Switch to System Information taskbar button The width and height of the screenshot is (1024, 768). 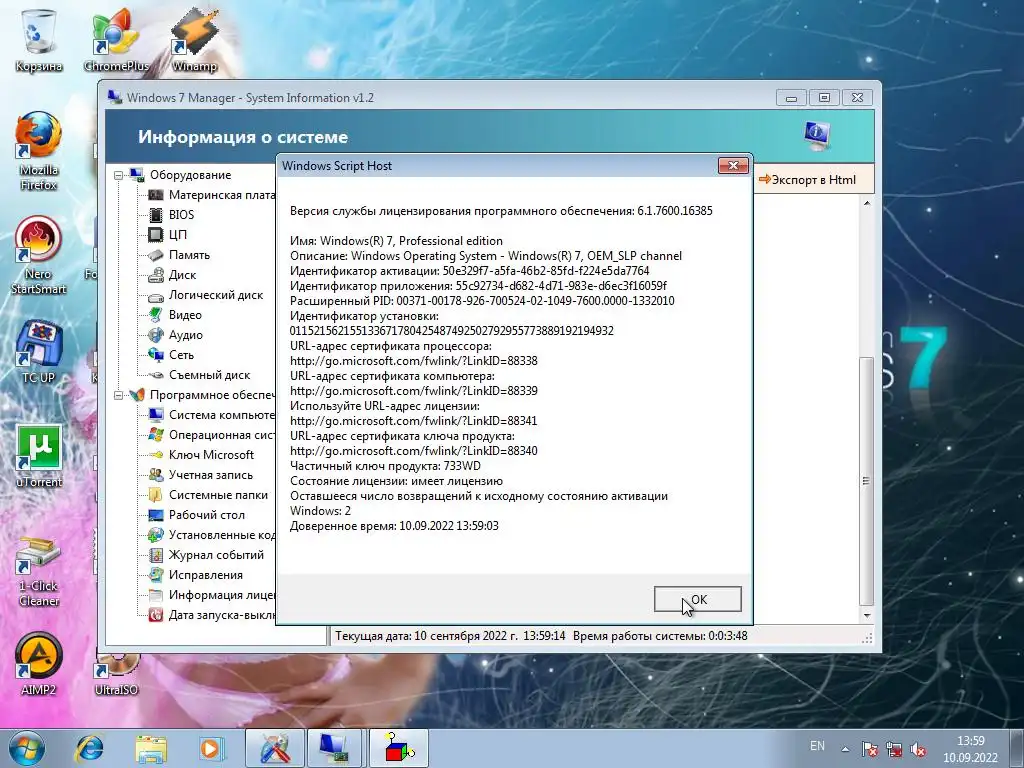335,748
